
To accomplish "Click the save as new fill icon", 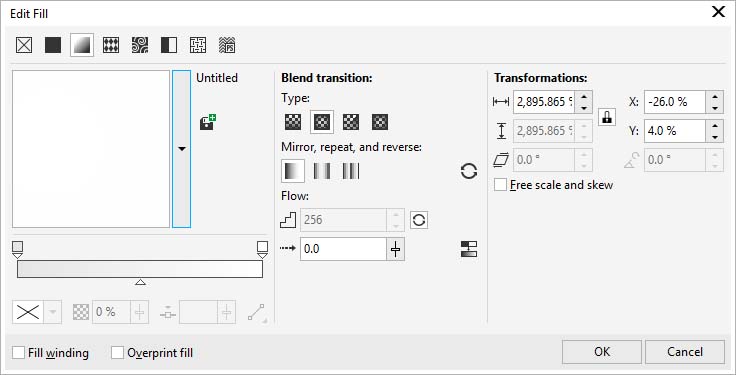I will click(x=207, y=123).
